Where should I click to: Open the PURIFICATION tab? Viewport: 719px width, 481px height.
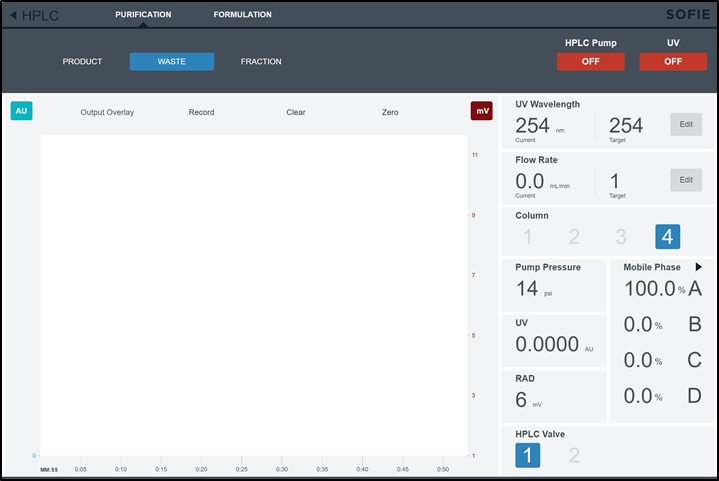click(x=143, y=15)
